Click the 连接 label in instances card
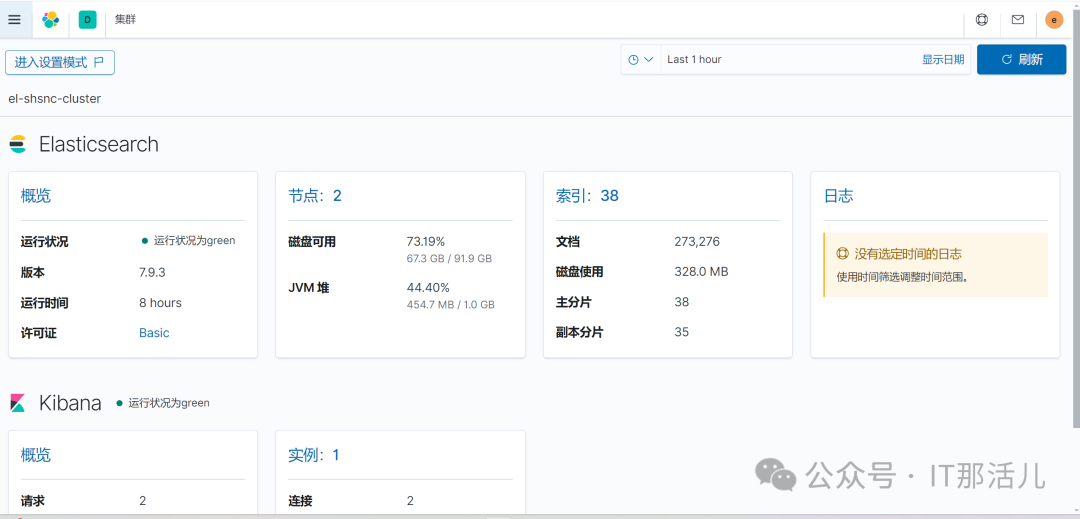This screenshot has width=1080, height=519. click(x=300, y=501)
